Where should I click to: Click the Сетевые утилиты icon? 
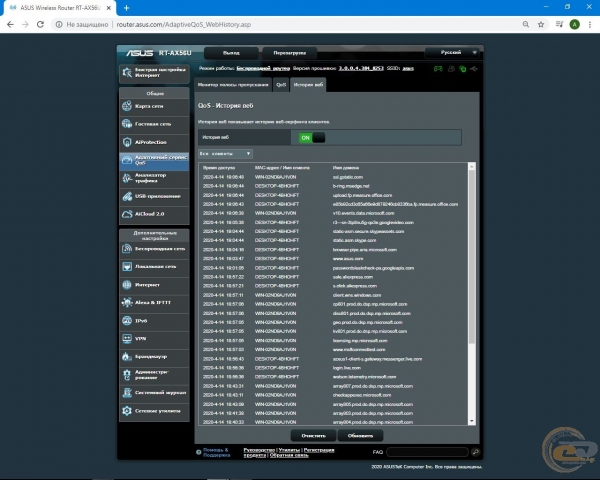127,411
